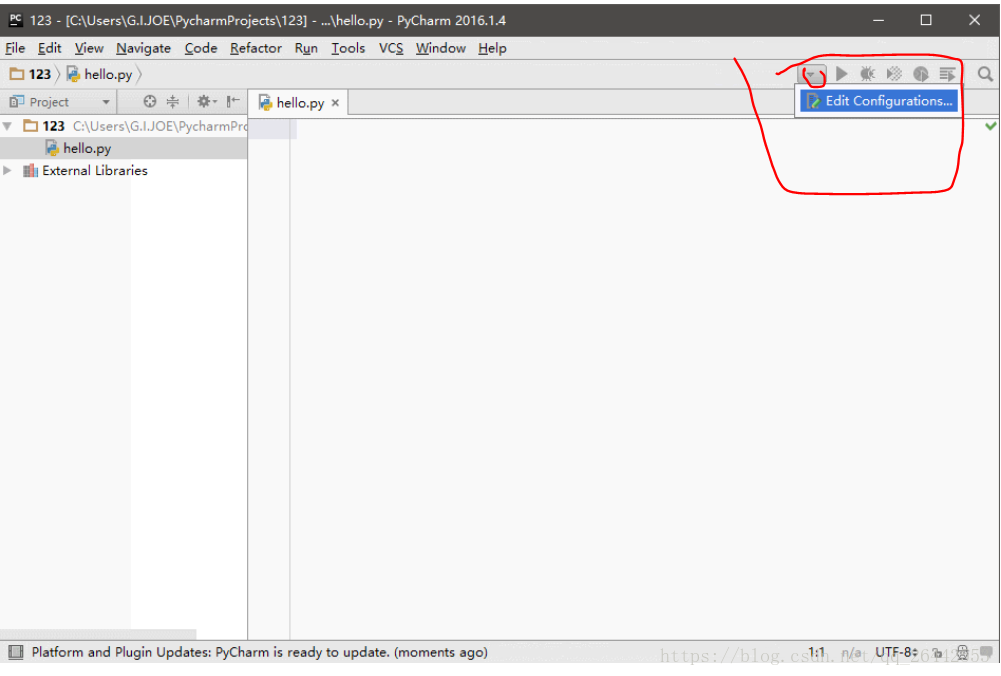Open the Window menu
The image size is (1001, 676).
440,48
